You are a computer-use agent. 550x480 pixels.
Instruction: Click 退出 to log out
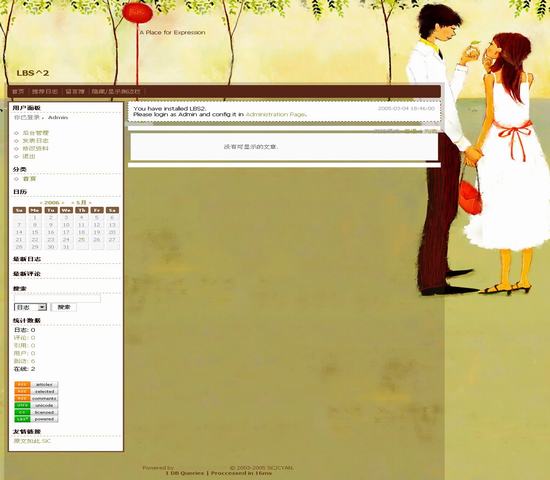(x=29, y=156)
